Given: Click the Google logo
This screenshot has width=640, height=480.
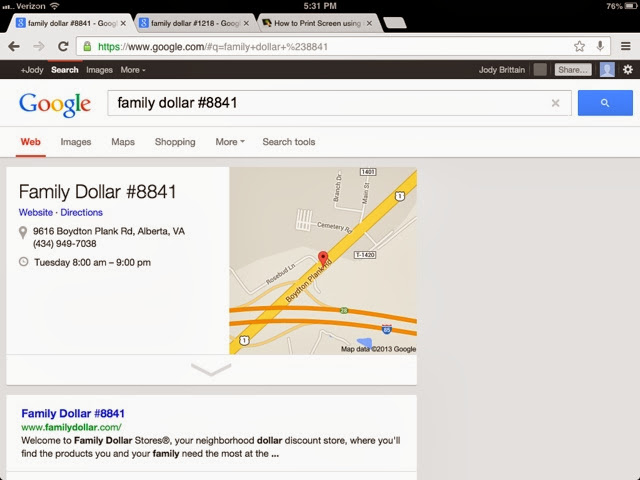Looking at the screenshot, I should 55,104.
